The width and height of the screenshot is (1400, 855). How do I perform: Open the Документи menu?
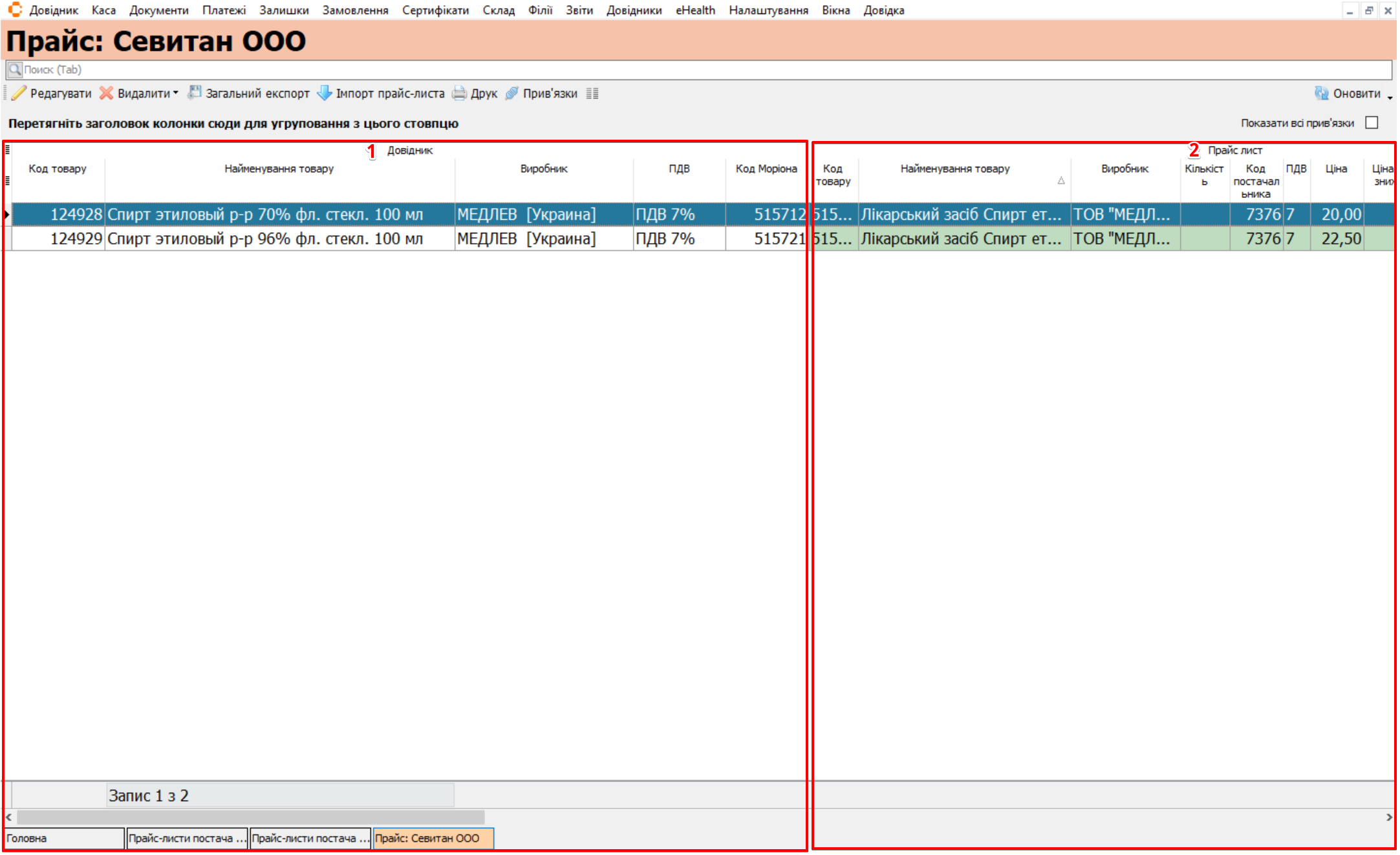tap(158, 10)
